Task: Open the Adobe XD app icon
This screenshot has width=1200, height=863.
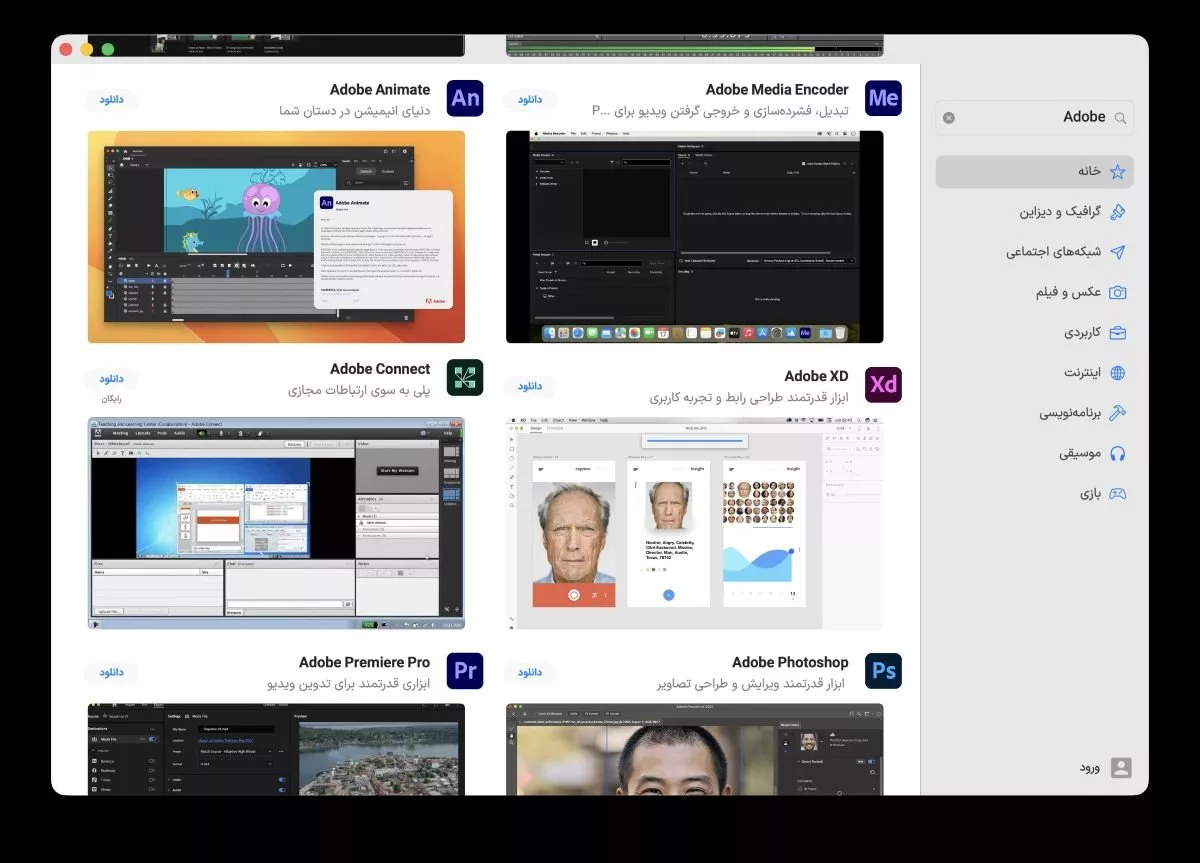Action: 883,385
